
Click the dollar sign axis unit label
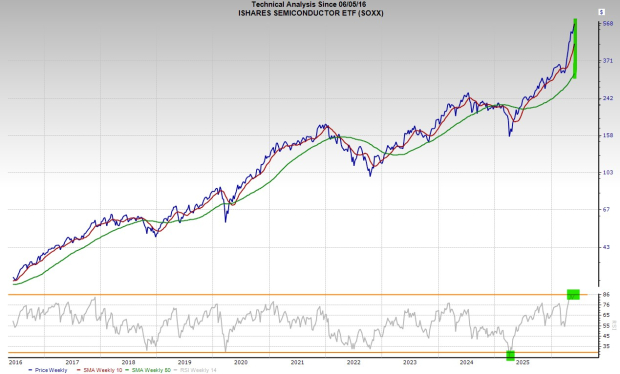(601, 12)
